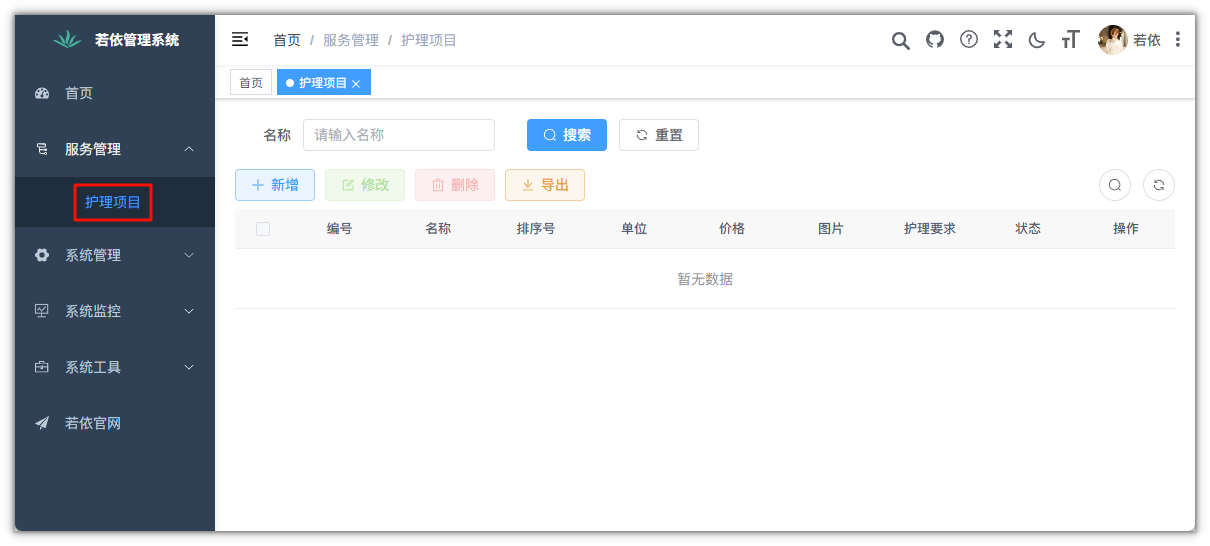This screenshot has height=546, width=1210.
Task: Expand the 系统管理 menu chevron
Action: tap(189, 255)
